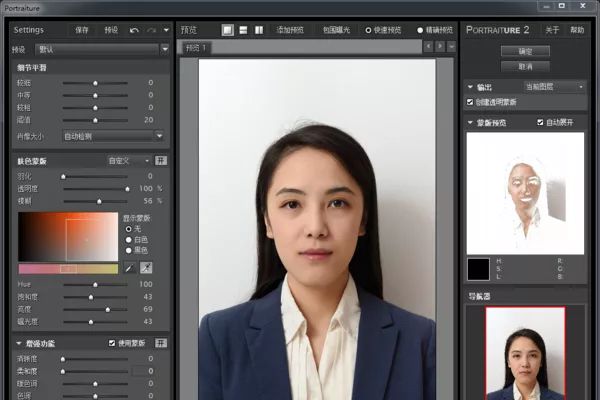Click the 柔和度 softness slider handle
This screenshot has height=400, width=600.
tap(63, 371)
